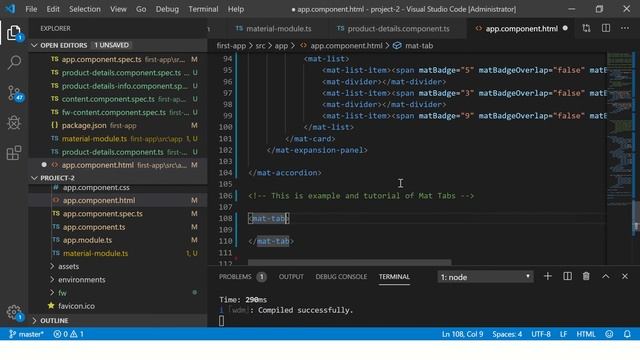Open package.json in Open Editors
Screen dimensions: 640x360
click(x=118, y=125)
